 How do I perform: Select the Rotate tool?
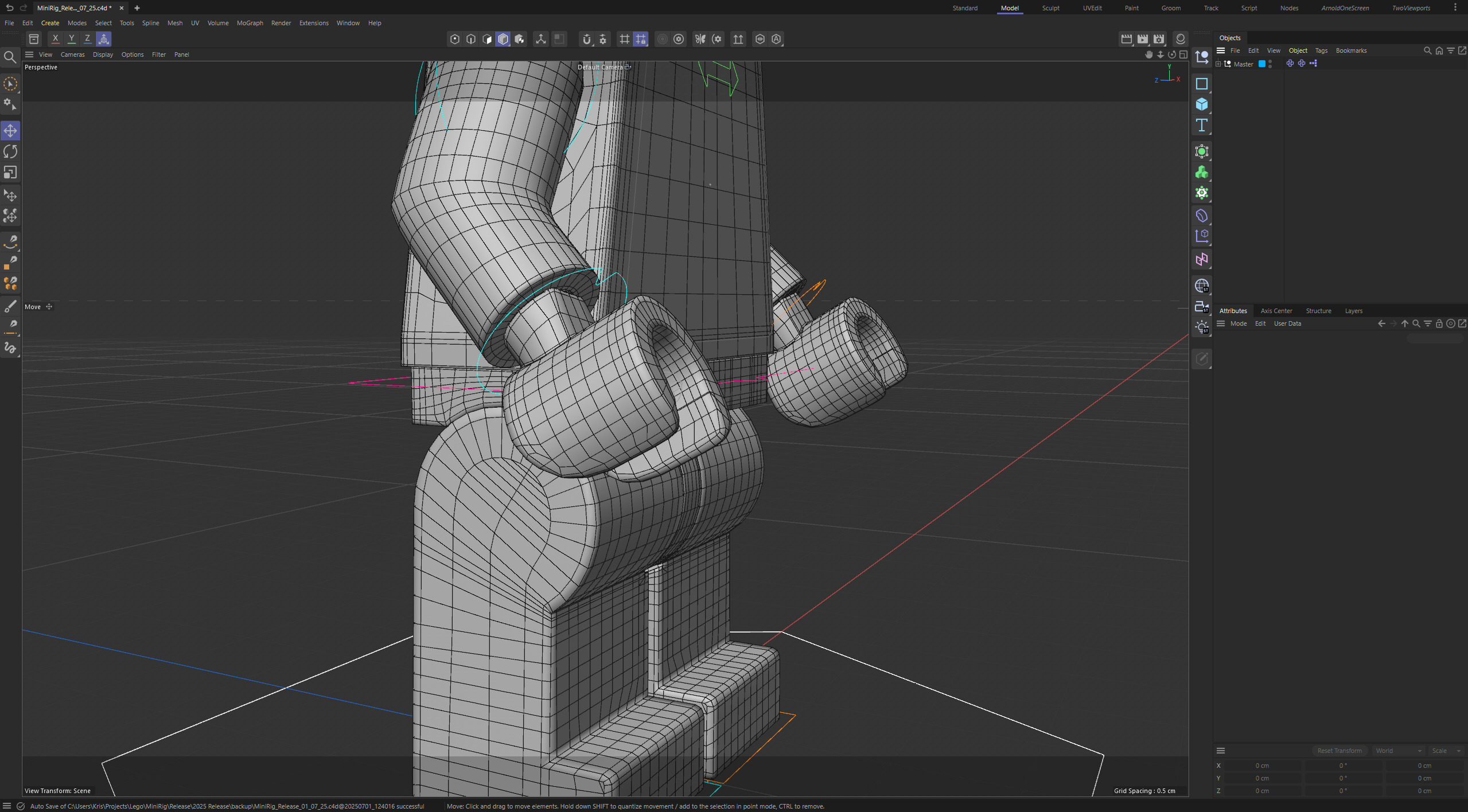click(x=10, y=151)
